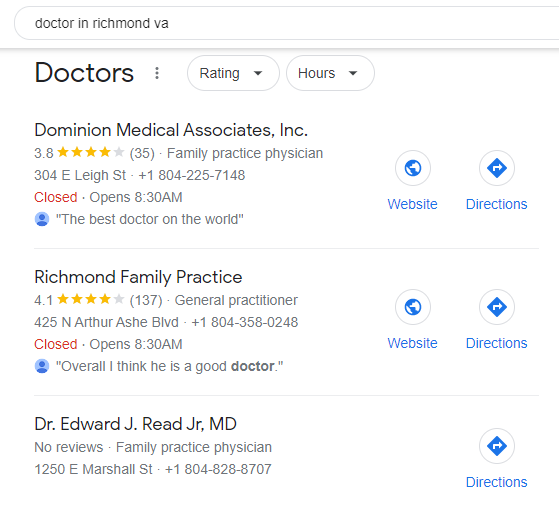The image size is (559, 522).
Task: Click reviewer avatar next to best doctor quote
Action: point(42,219)
